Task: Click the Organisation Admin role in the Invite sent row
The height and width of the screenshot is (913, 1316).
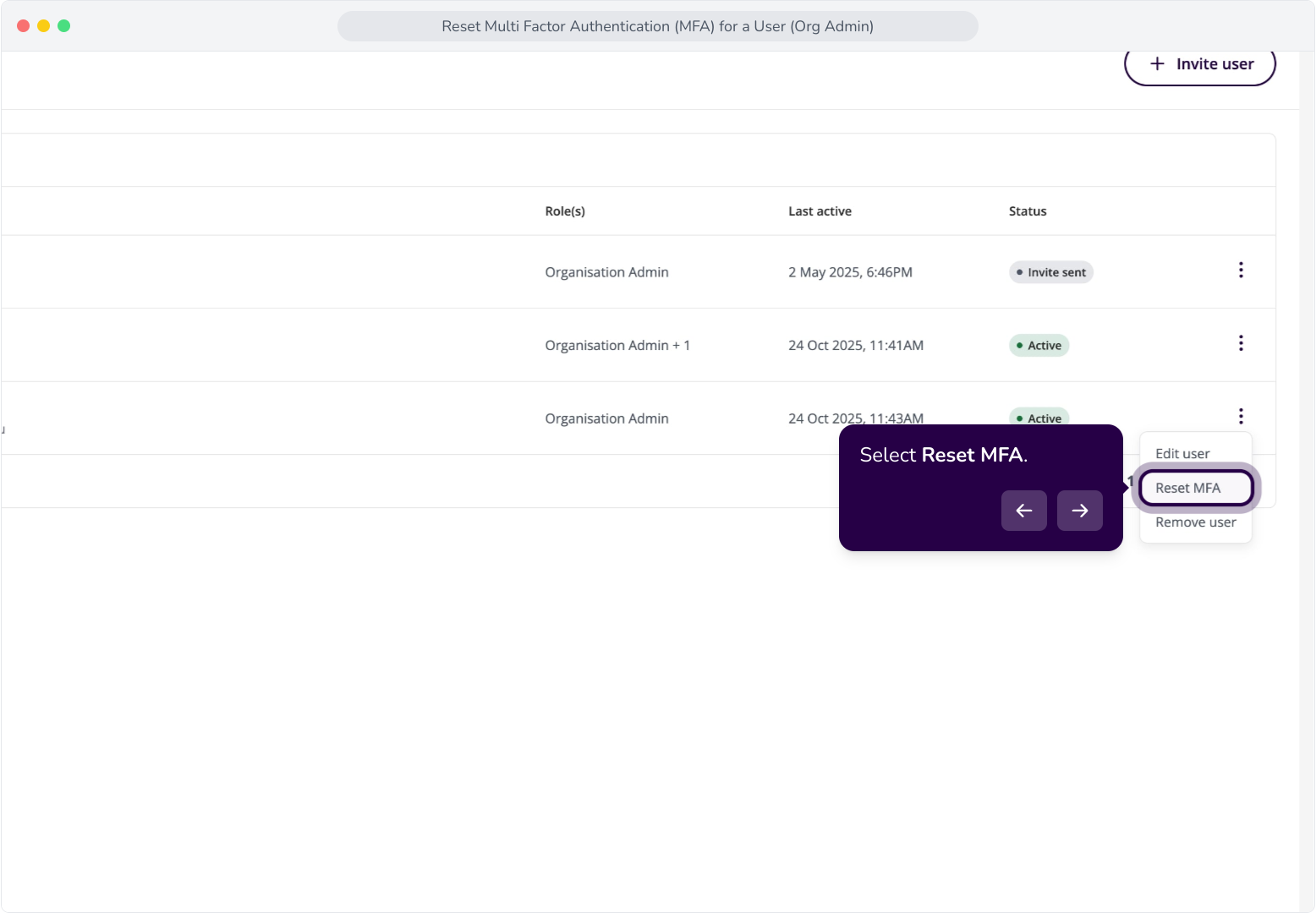Action: point(606,272)
